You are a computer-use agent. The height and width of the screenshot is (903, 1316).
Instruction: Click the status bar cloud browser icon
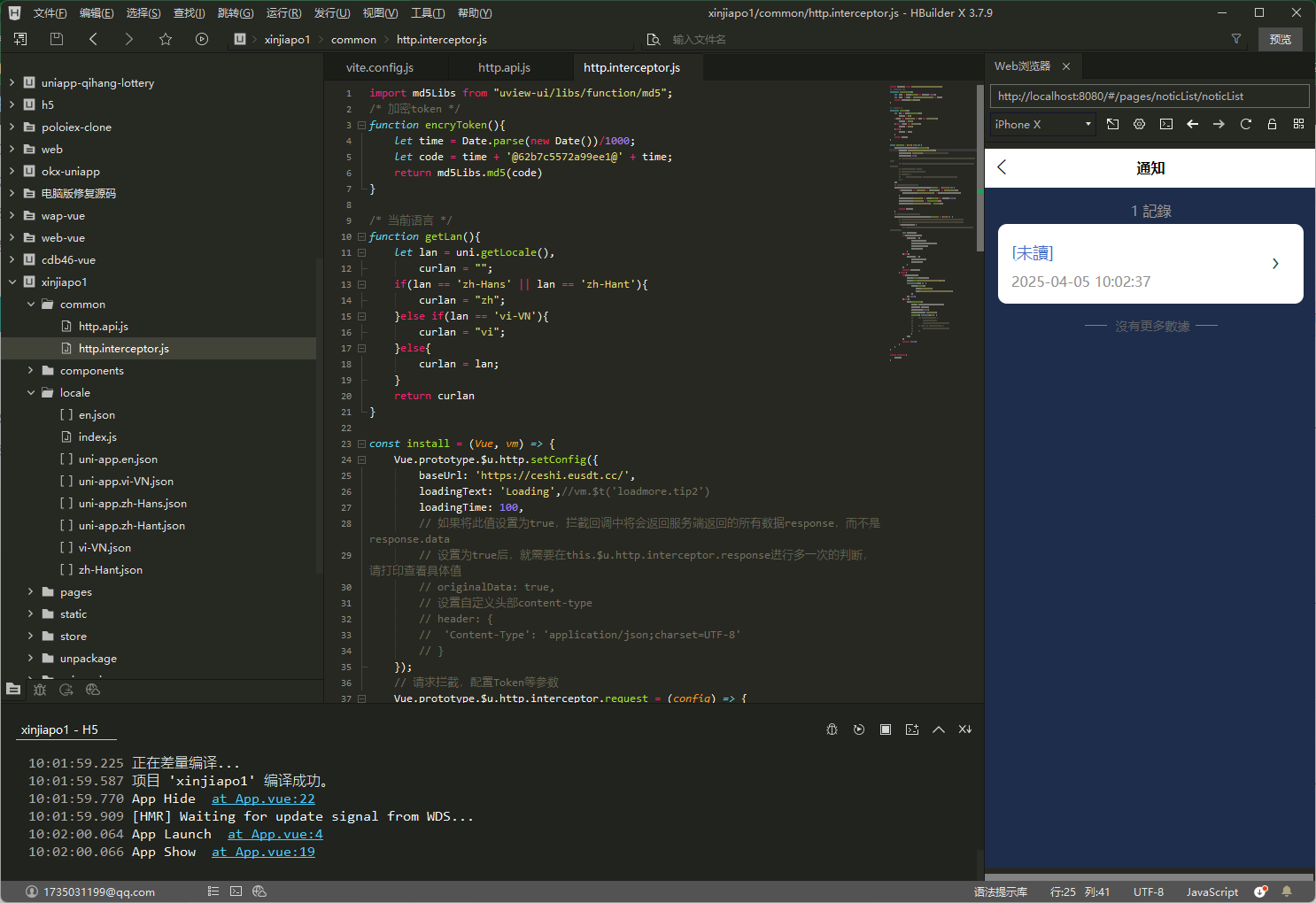259,891
